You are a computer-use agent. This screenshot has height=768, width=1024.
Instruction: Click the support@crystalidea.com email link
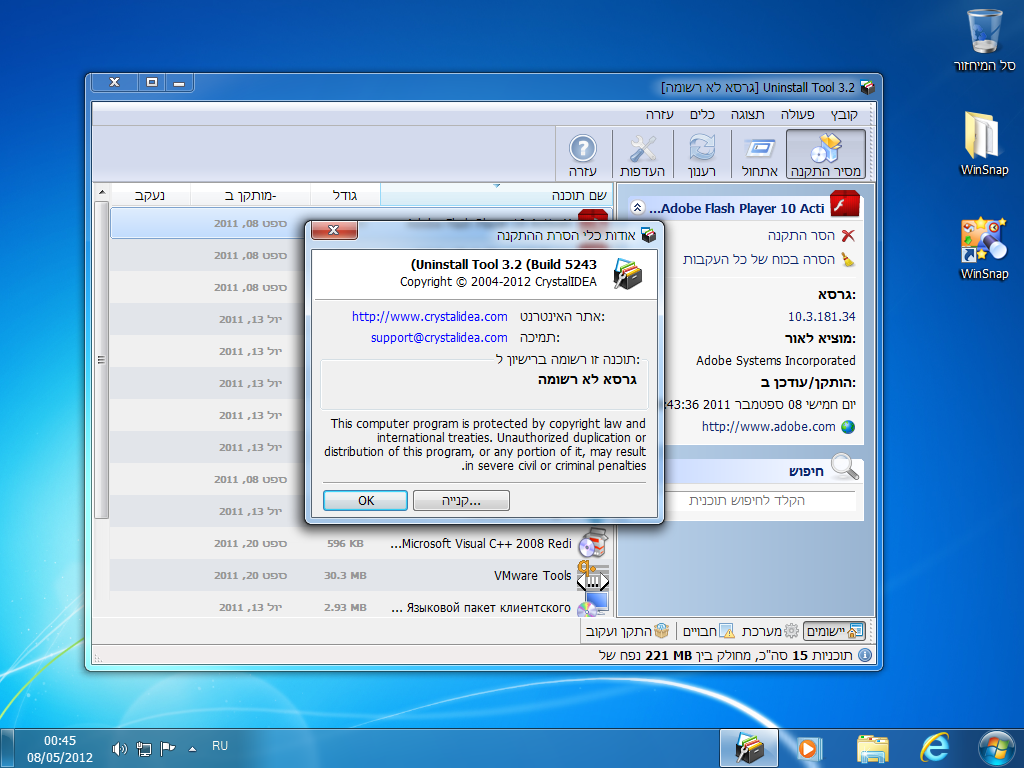[x=439, y=338]
